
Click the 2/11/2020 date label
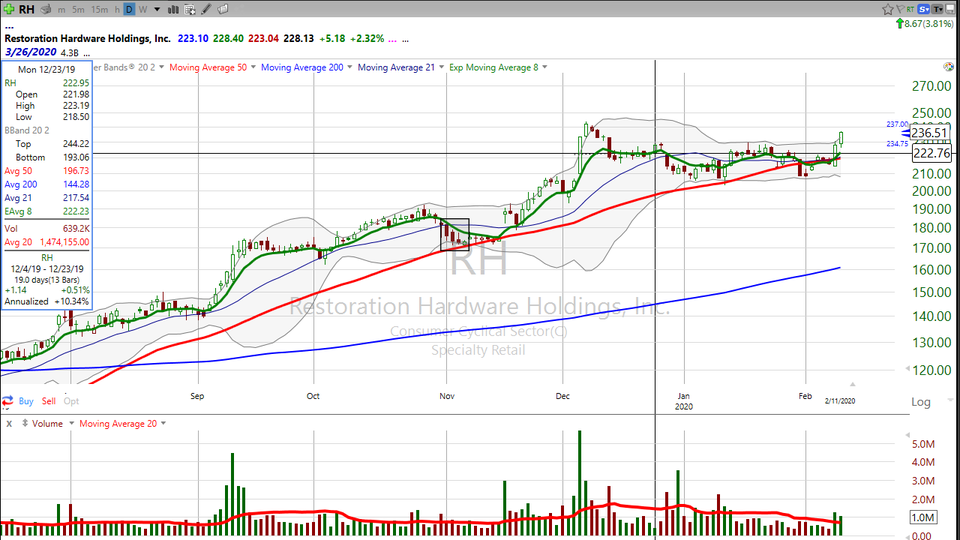point(839,401)
